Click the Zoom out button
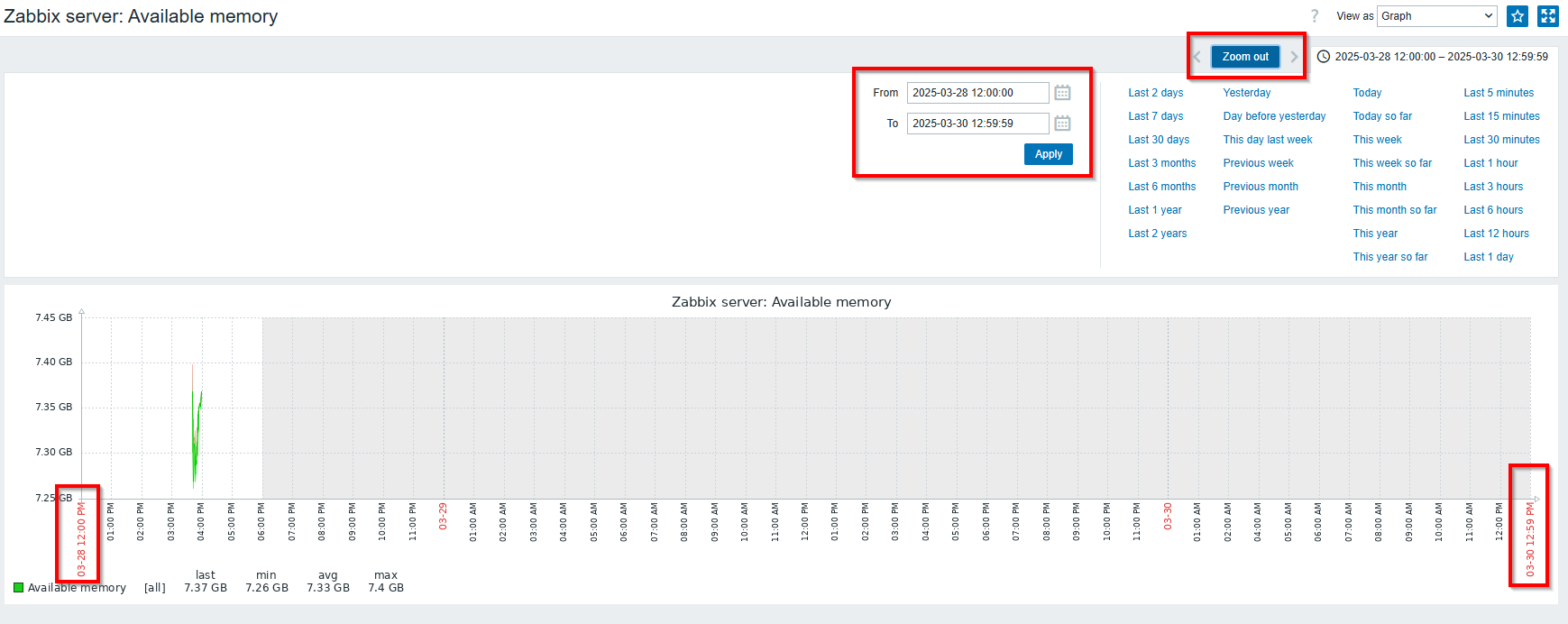The width and height of the screenshot is (1568, 624). coord(1245,57)
